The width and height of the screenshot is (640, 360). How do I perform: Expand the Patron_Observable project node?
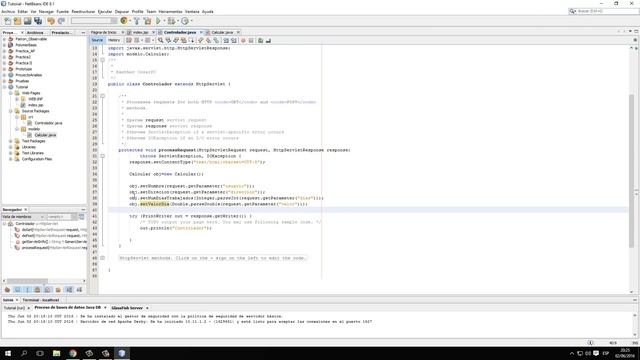4,39
